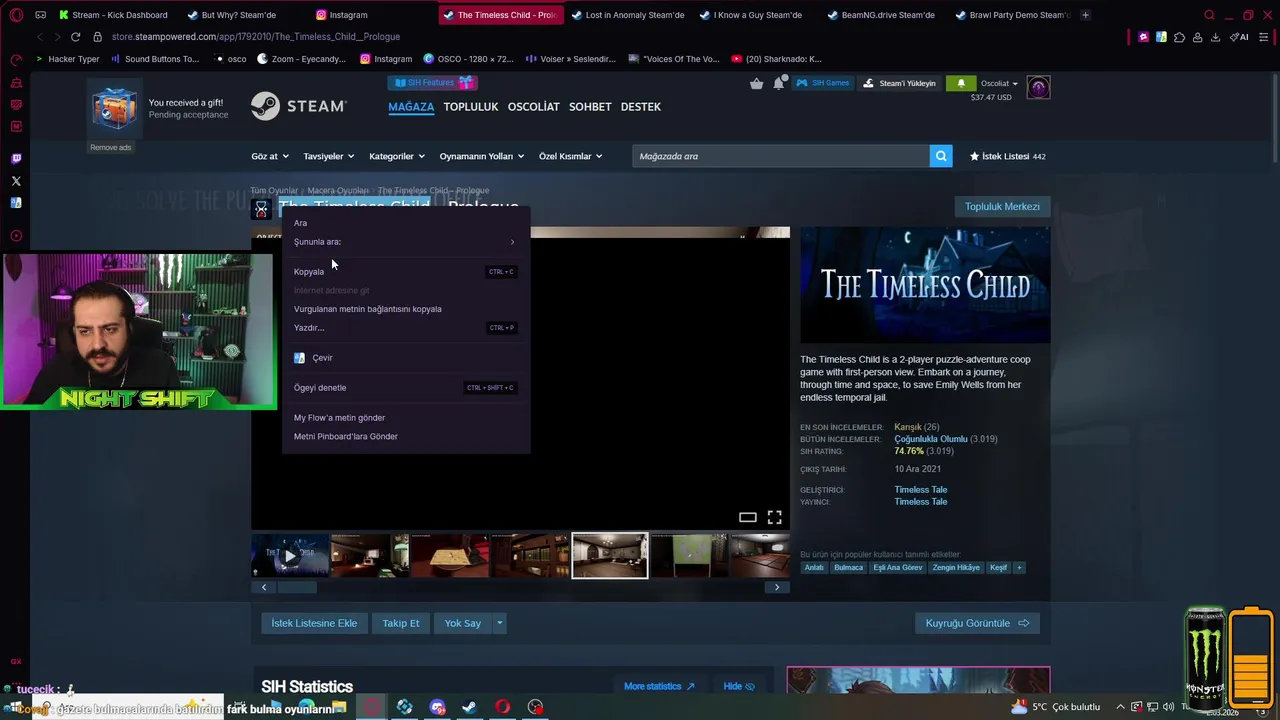Open Twitch in the Opera sidebar
1280x720 pixels.
pyautogui.click(x=16, y=158)
